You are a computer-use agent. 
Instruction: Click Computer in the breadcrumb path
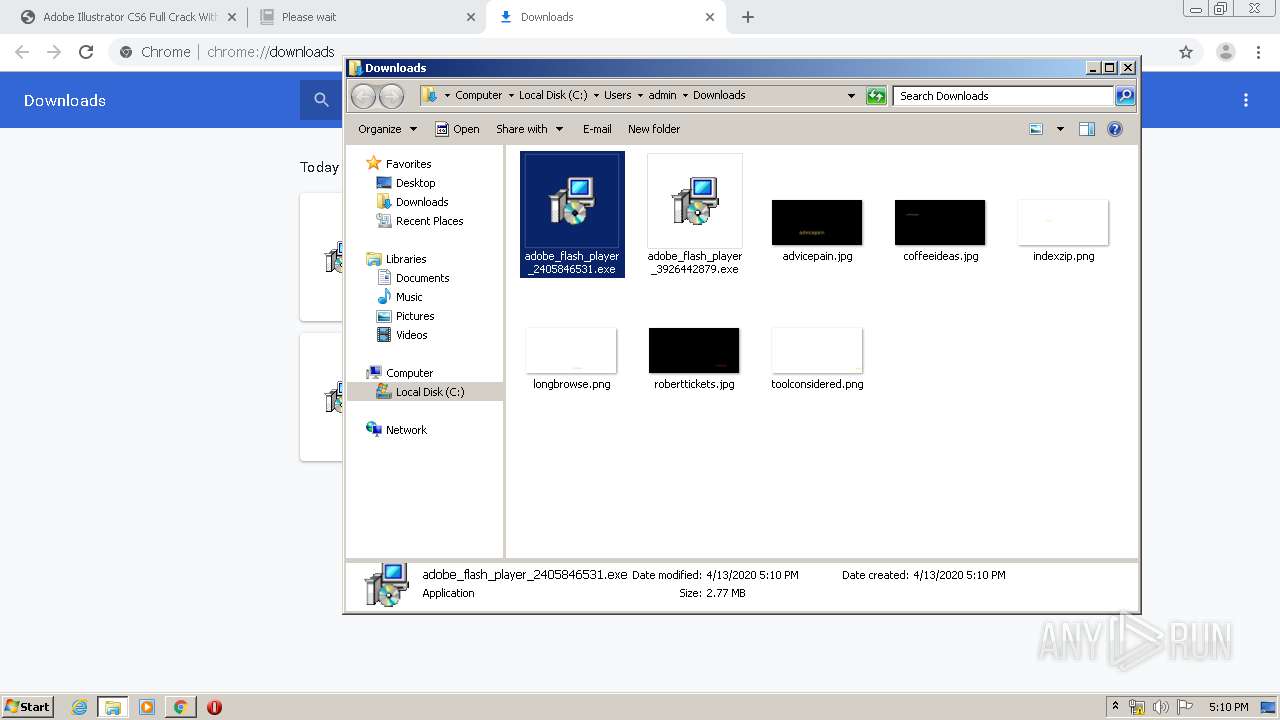tap(478, 96)
